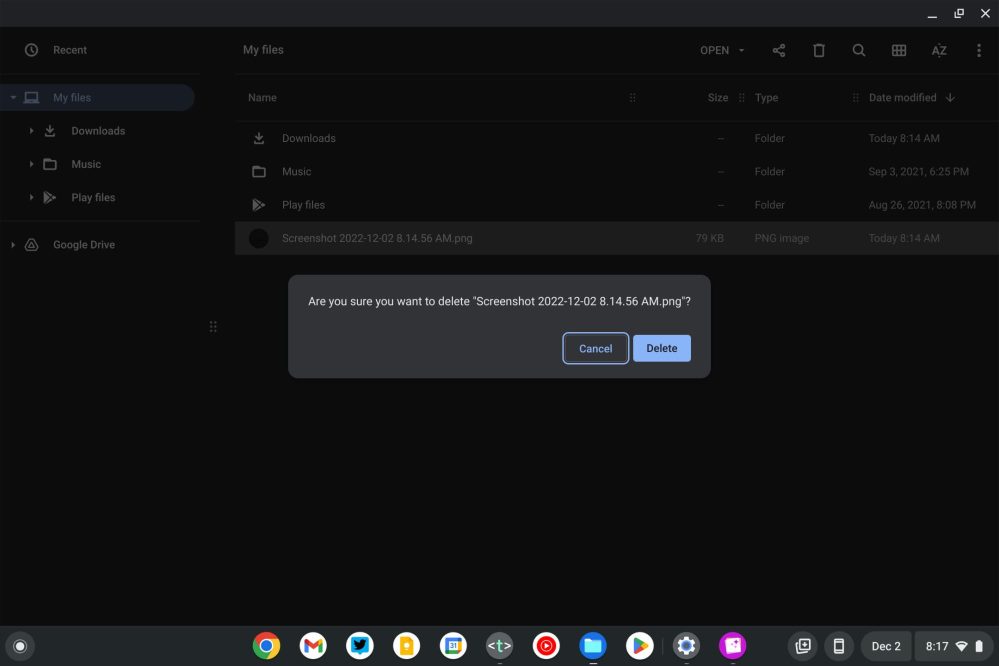Screen dimensions: 999x666
Task: Open search with the magnifier icon
Action: coord(859,50)
